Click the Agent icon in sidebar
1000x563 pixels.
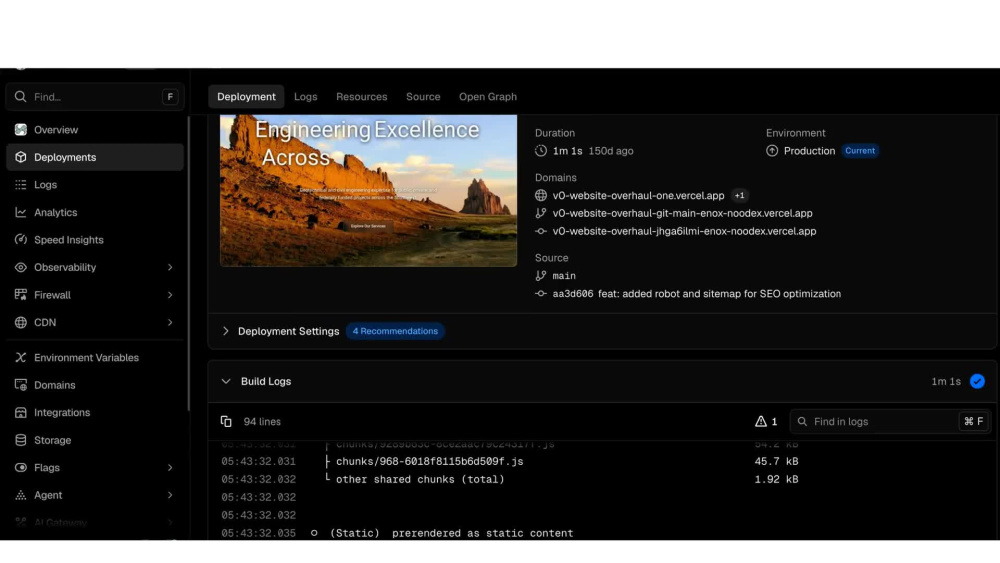pos(20,495)
